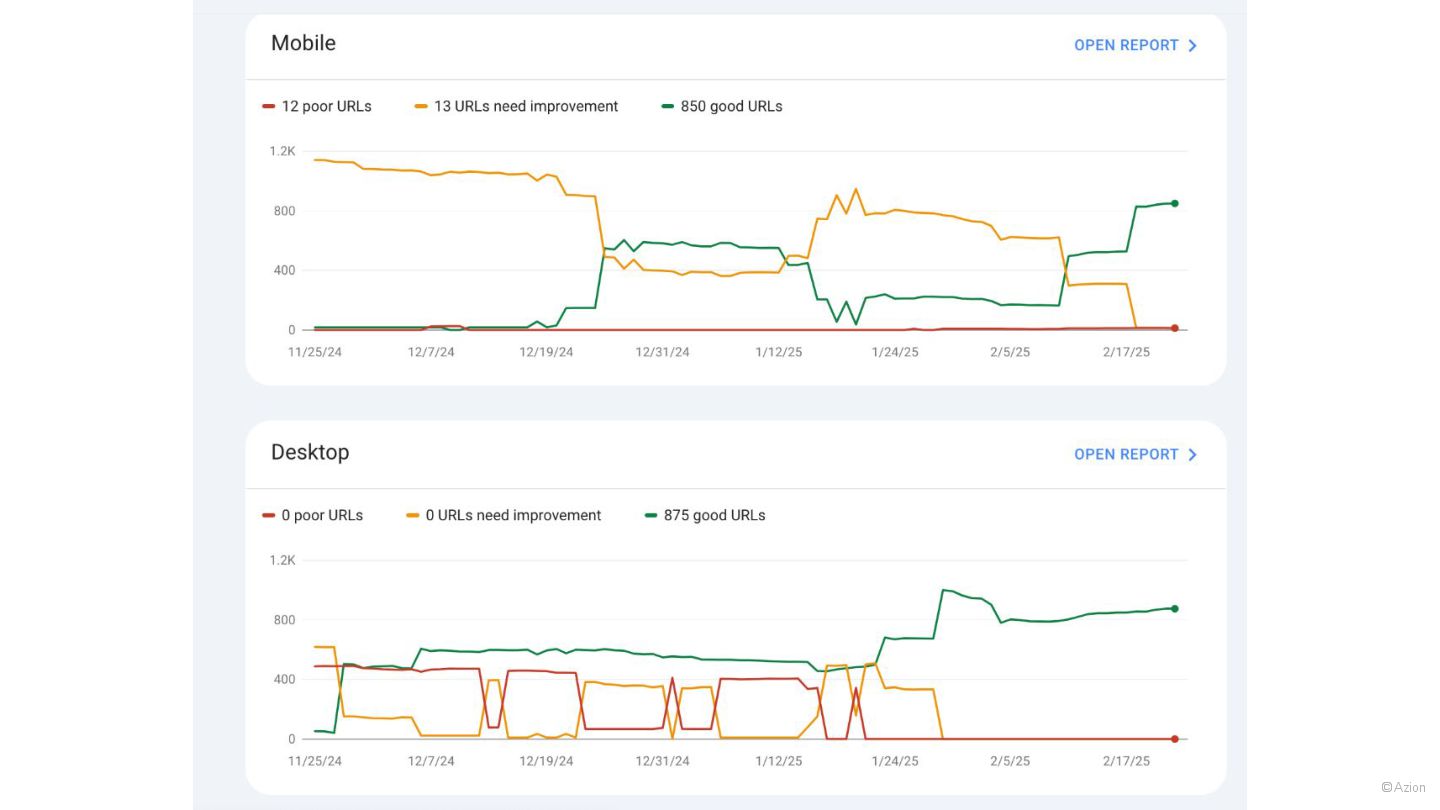Screen dimensions: 1440x810
Task: Click the green endpoint dot on Mobile chart
Action: pos(1175,203)
